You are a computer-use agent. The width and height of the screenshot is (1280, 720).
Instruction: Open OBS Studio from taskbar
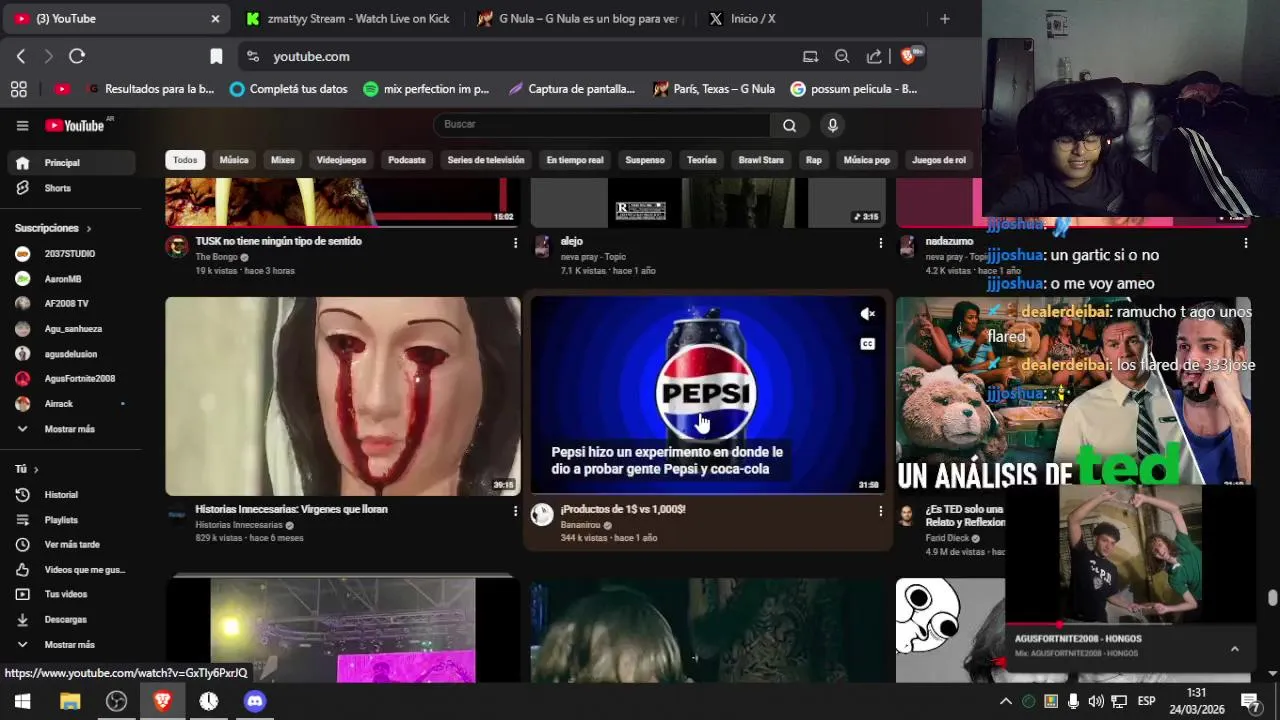(x=117, y=701)
